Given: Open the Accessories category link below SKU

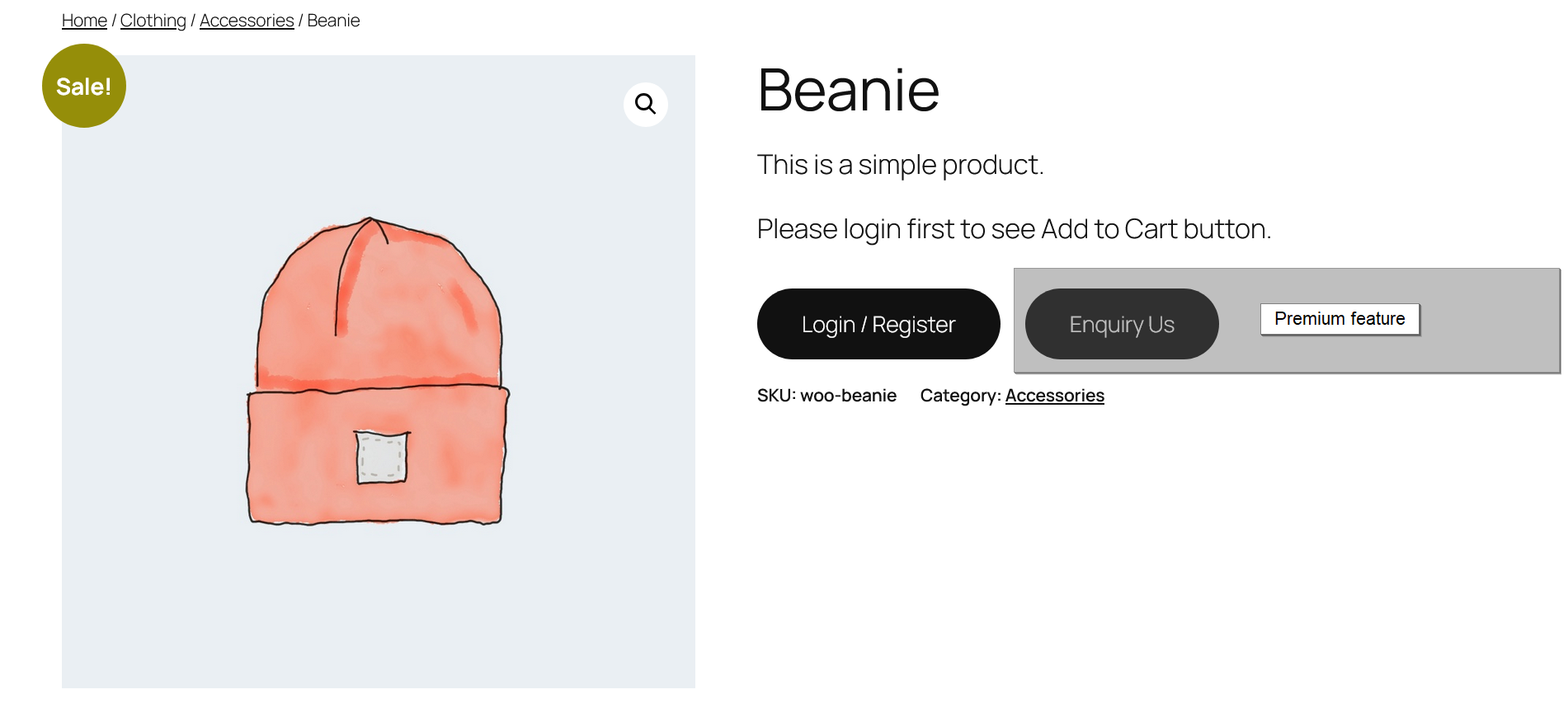Looking at the screenshot, I should [1054, 396].
